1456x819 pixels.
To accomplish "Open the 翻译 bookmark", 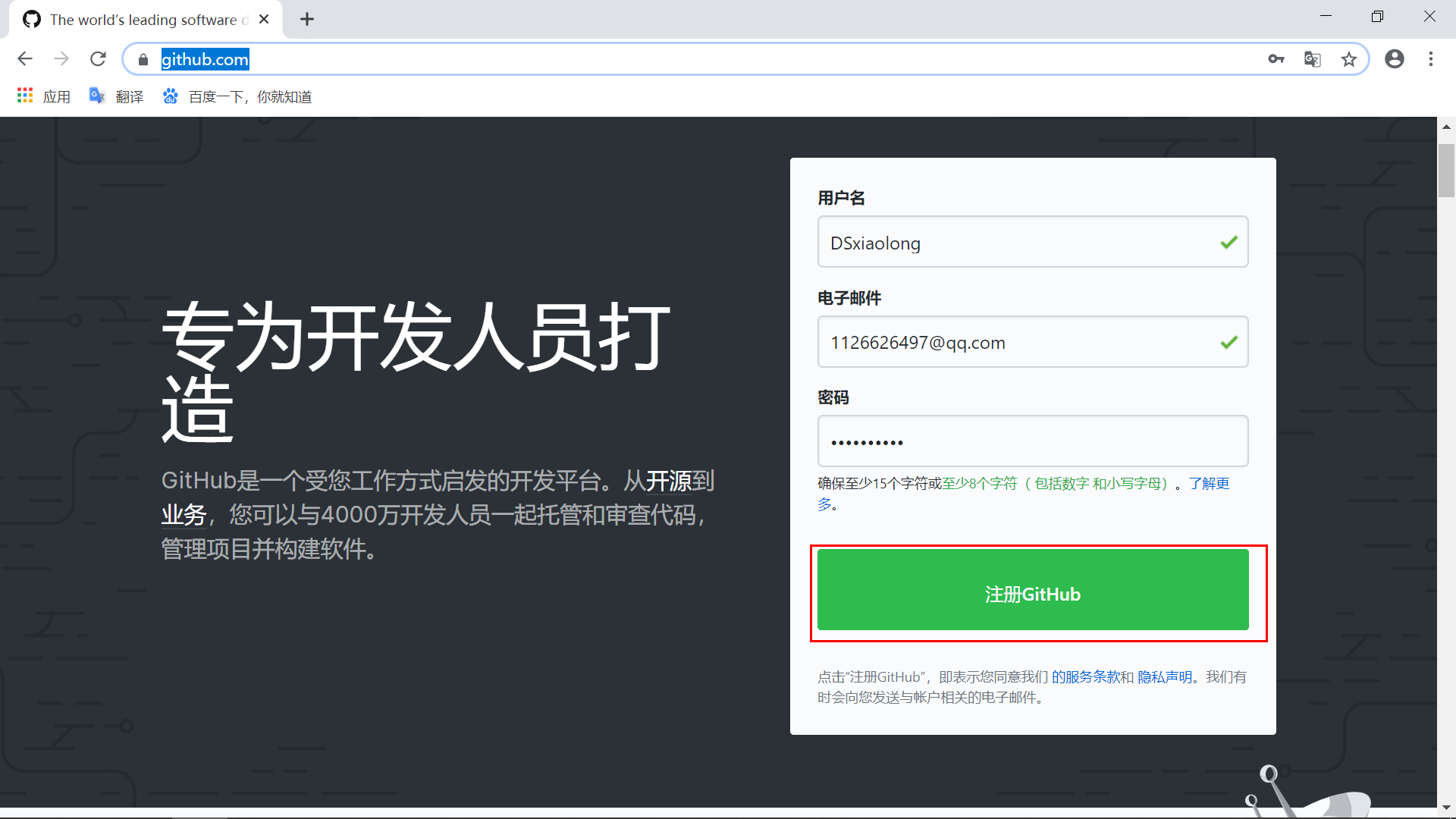I will tap(116, 96).
